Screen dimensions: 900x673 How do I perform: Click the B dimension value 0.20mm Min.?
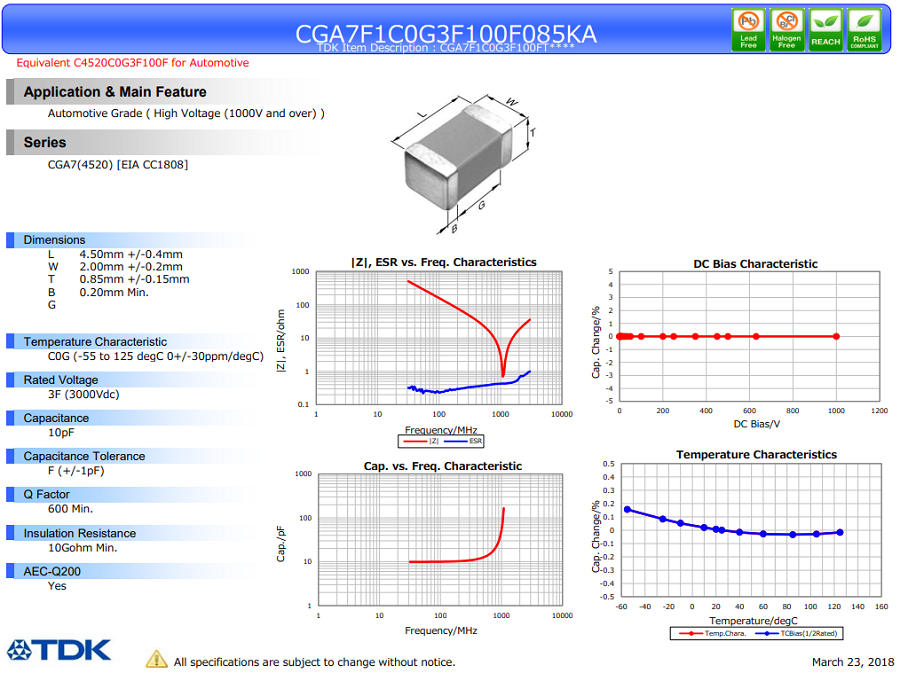pos(114,293)
